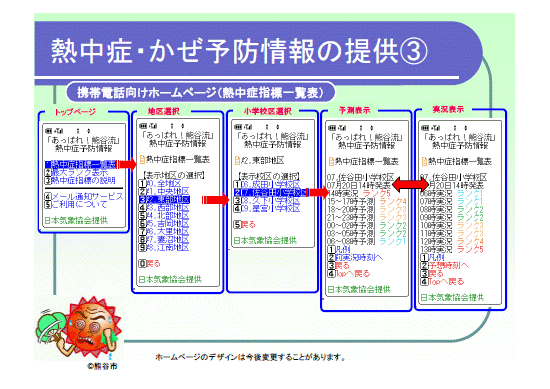Click 07時実況 ランク1 row on 実況表示 screen
Viewport: 550px width, 389px height.
pyautogui.click(x=452, y=201)
